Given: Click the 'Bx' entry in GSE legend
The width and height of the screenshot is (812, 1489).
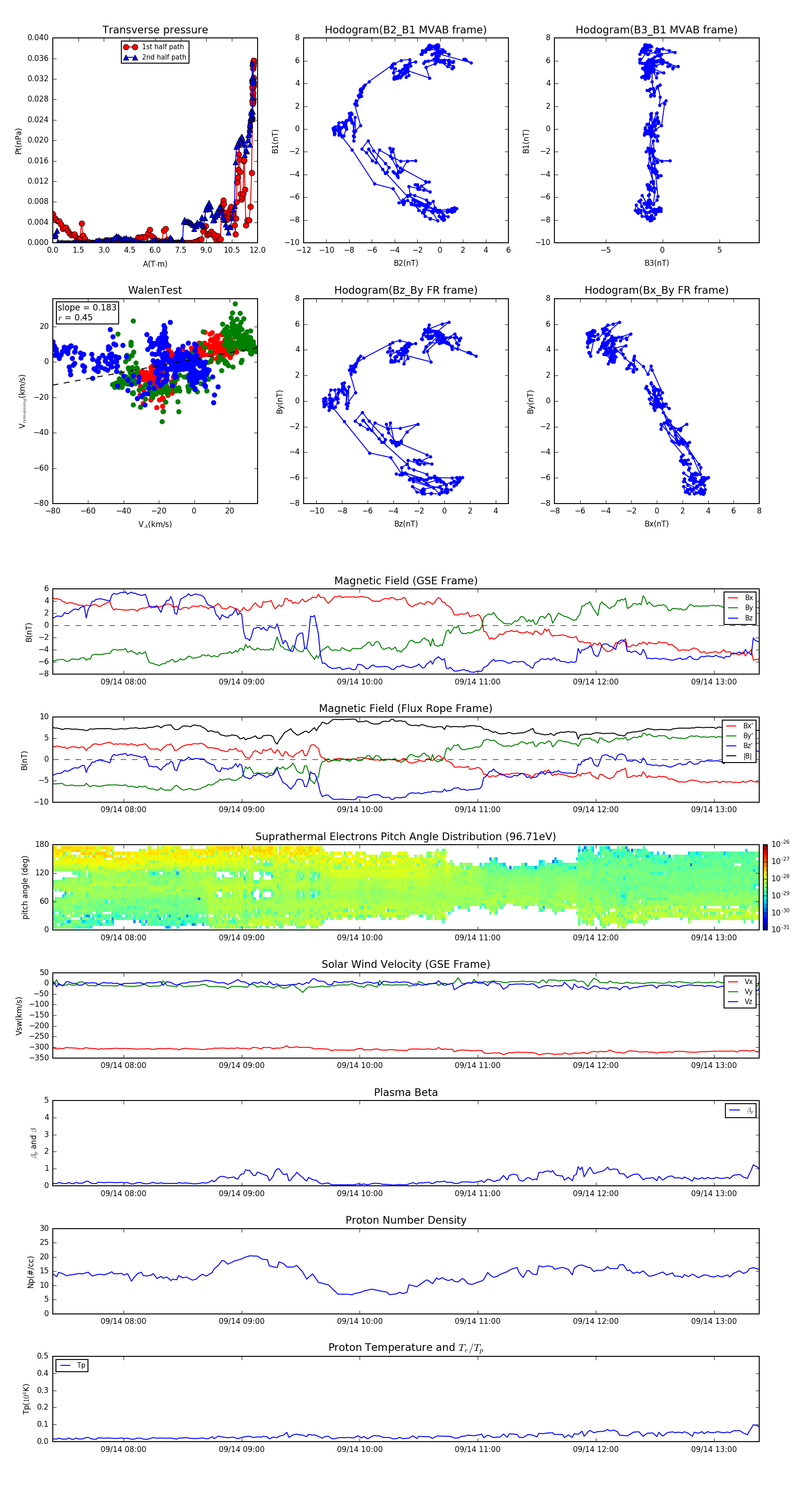Looking at the screenshot, I should coord(740,598).
